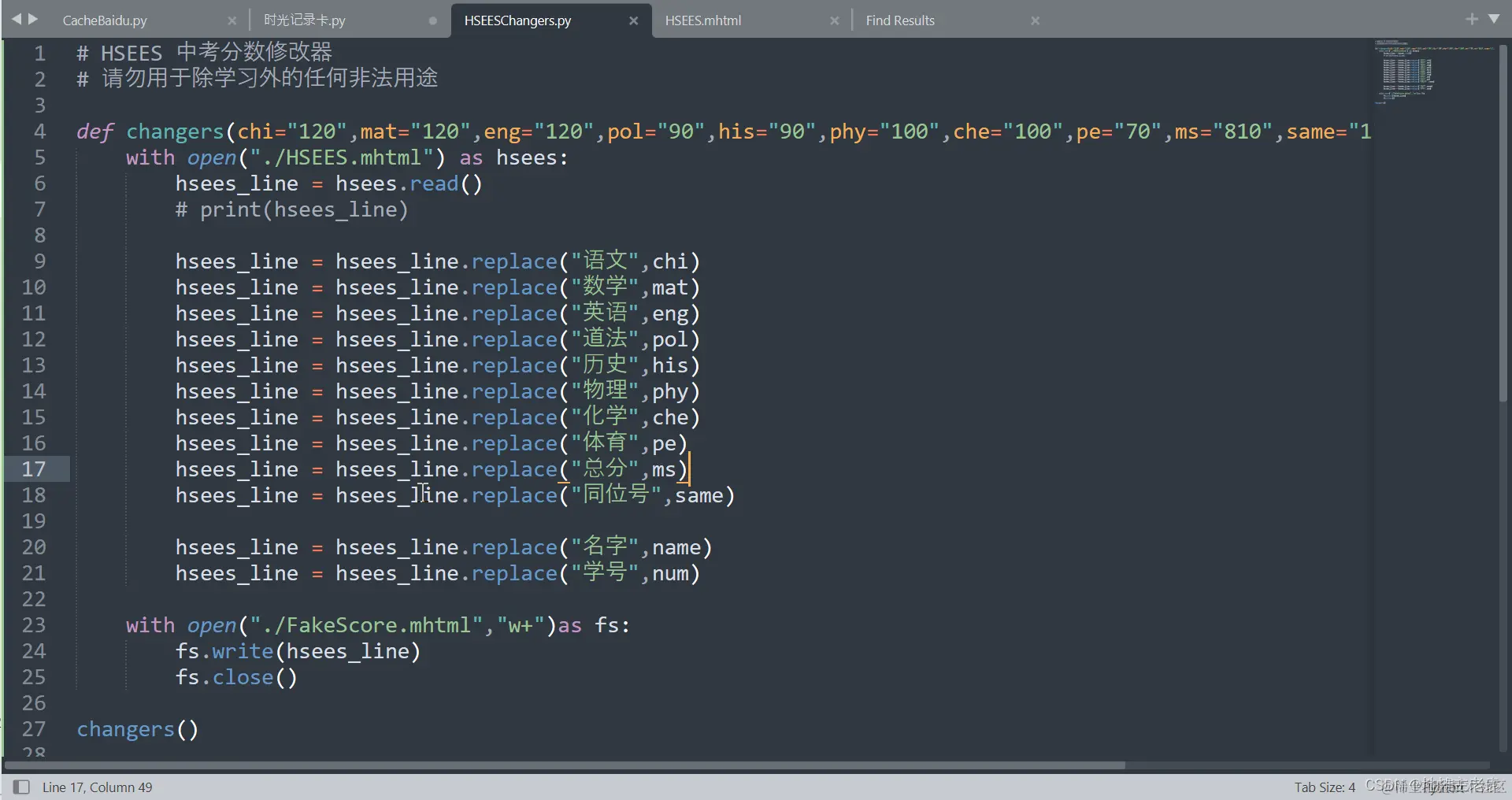Click line number 1 in the gutter

[x=39, y=54]
